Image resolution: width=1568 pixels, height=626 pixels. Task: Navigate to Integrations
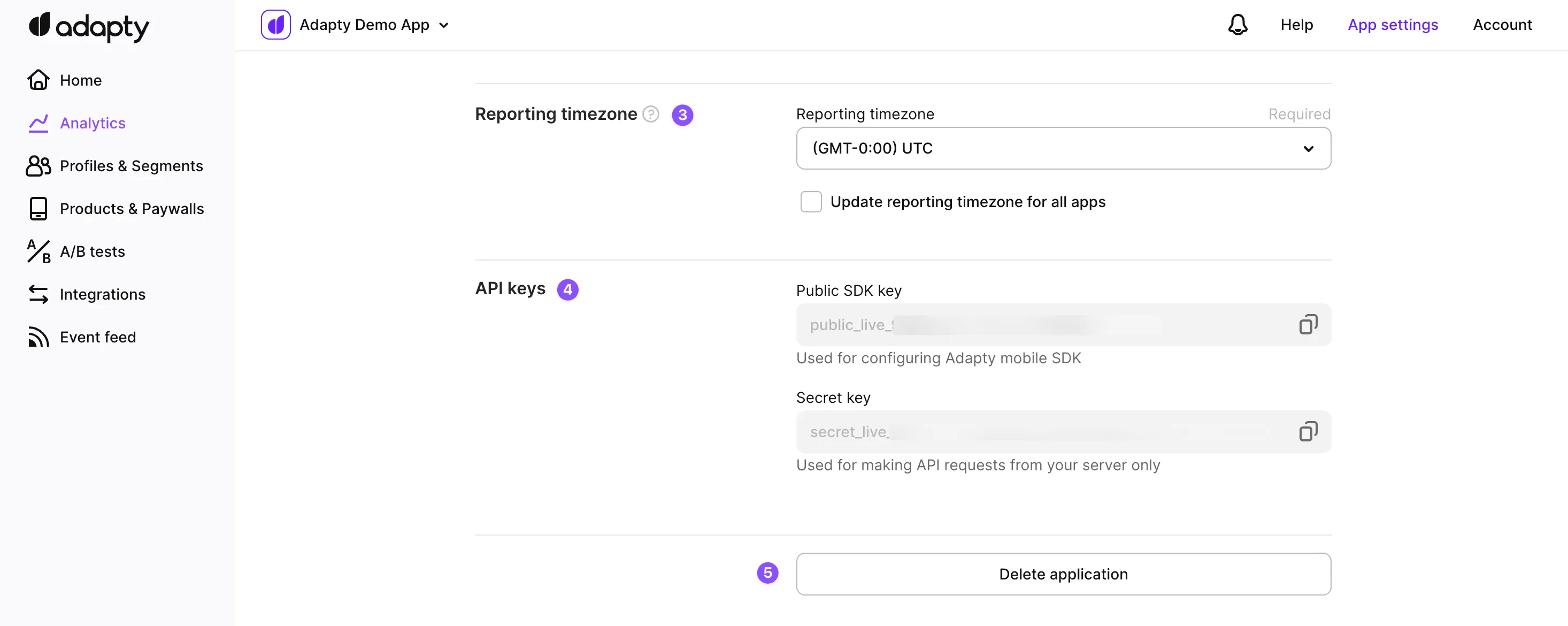(x=102, y=295)
